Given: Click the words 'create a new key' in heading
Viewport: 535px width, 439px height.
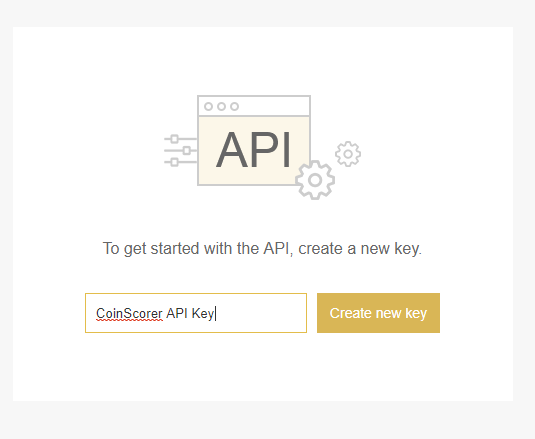Looking at the screenshot, I should tap(360, 248).
